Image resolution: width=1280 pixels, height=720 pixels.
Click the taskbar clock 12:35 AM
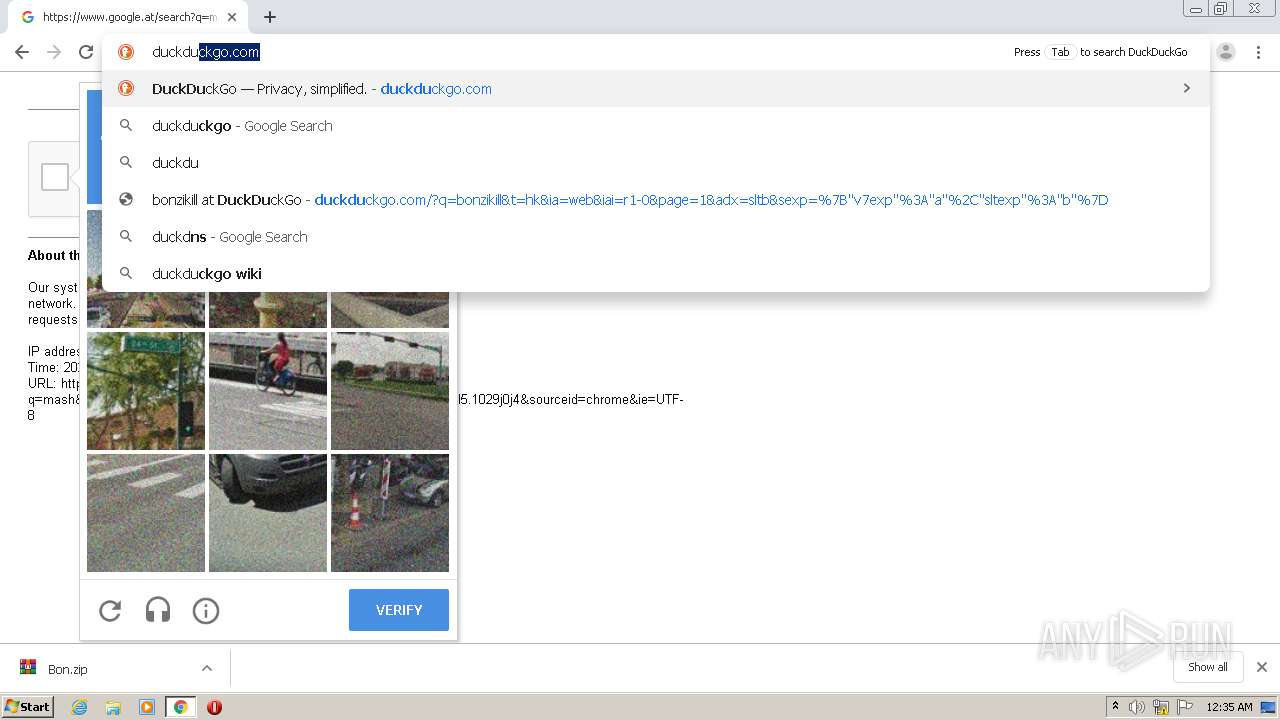click(1229, 707)
